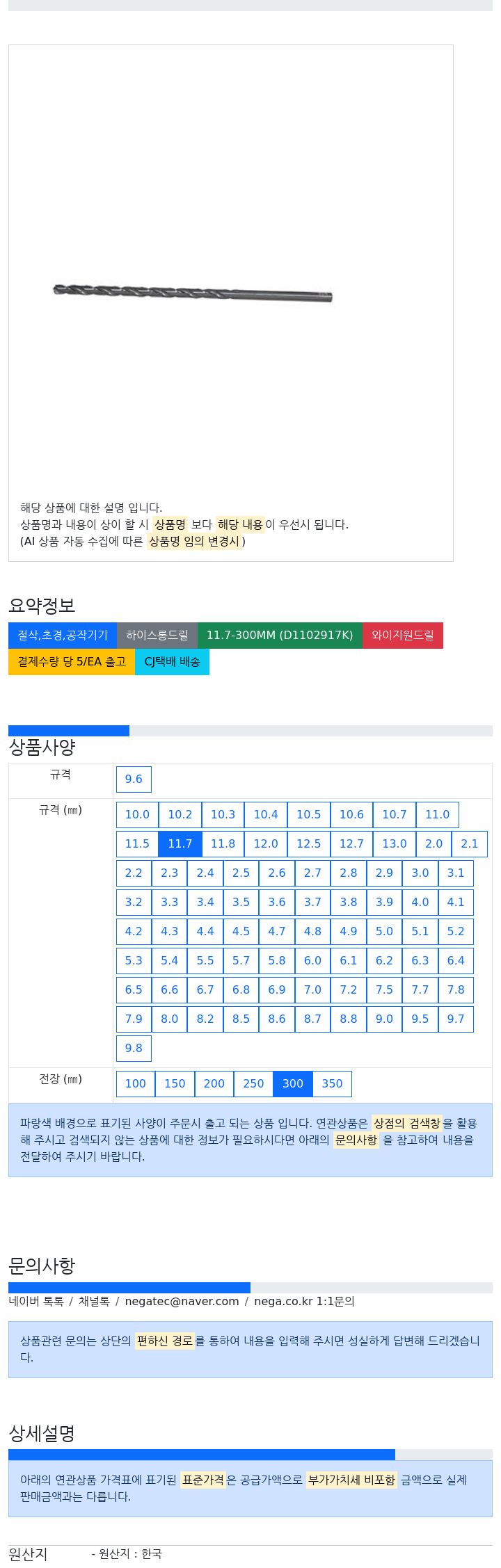Select the 7.5 mm size

tap(384, 989)
